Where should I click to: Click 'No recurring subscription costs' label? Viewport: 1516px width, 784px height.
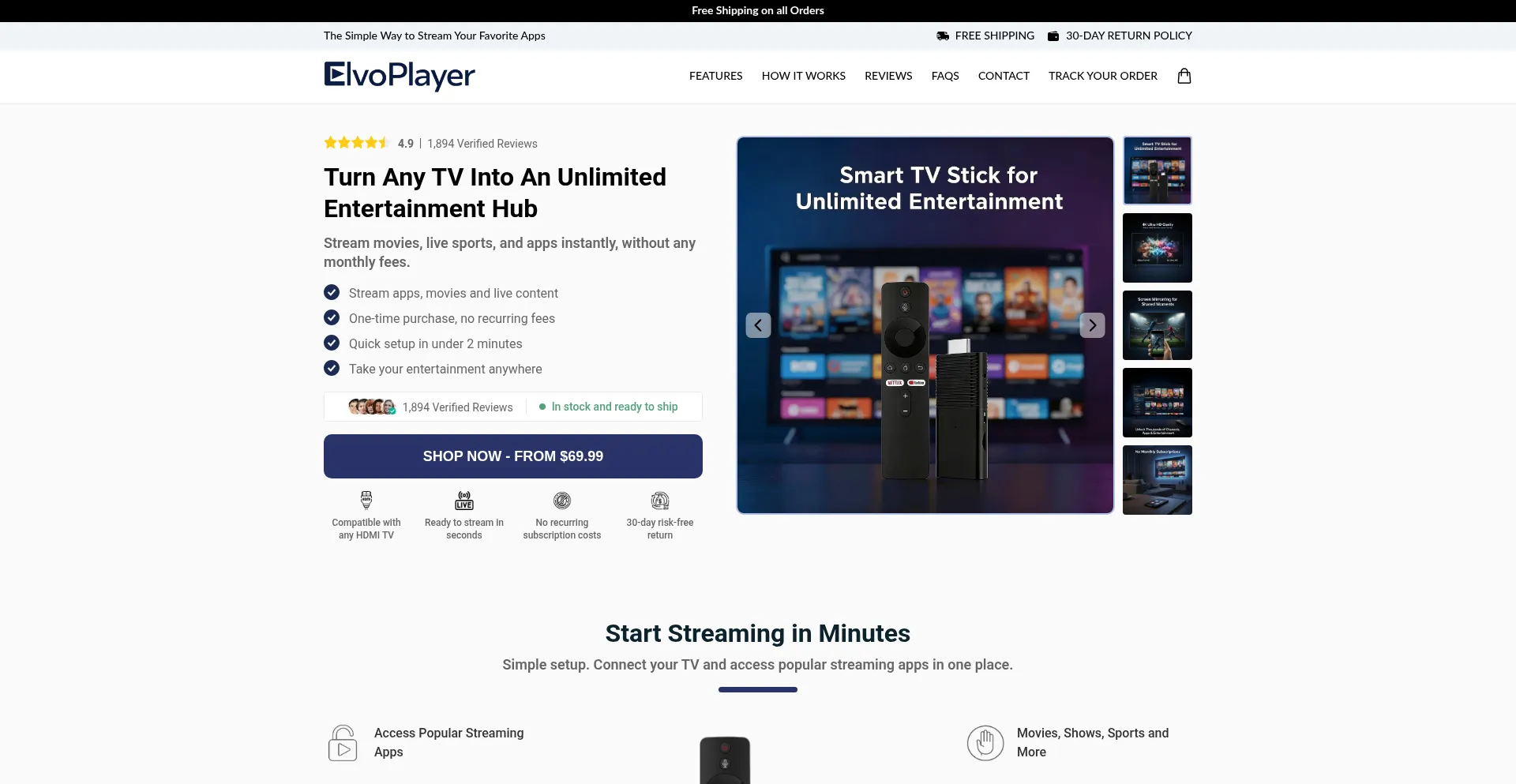click(x=562, y=529)
